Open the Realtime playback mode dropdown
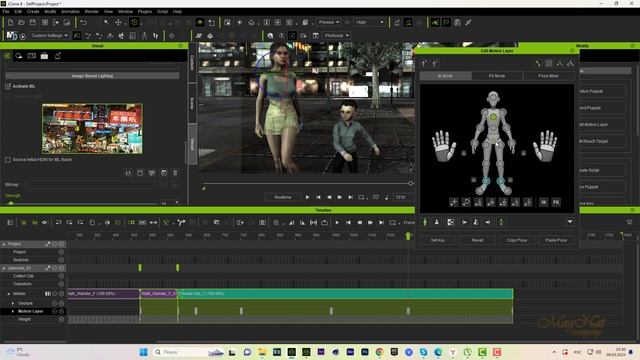 (x=283, y=197)
